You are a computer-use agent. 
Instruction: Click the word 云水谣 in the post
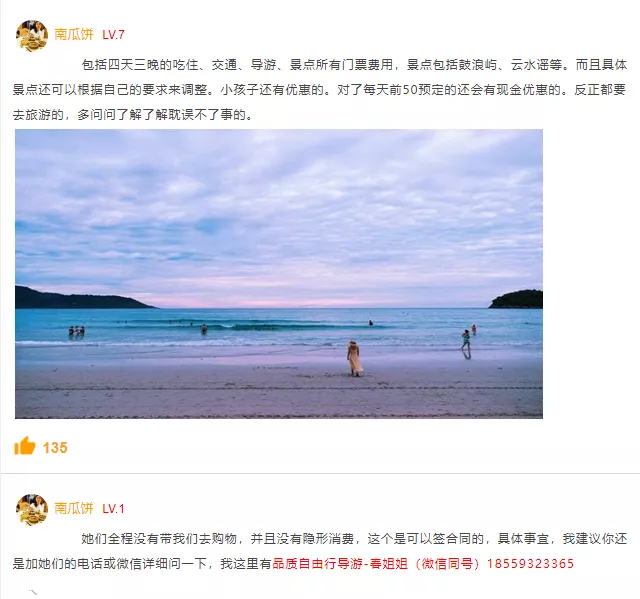530,65
